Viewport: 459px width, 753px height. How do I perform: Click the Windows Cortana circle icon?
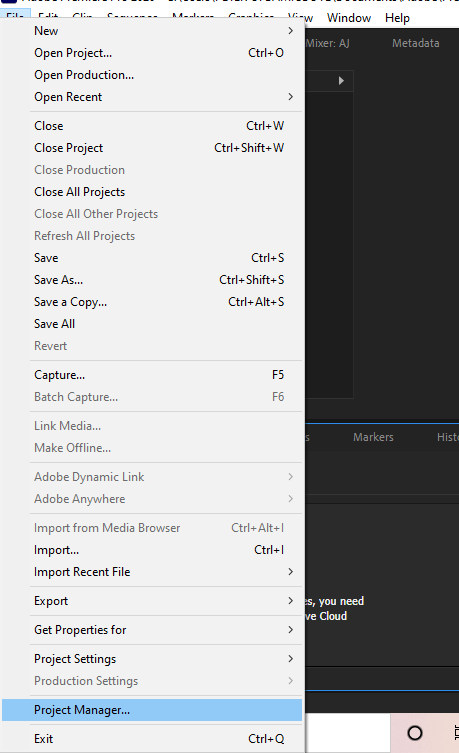(x=415, y=733)
